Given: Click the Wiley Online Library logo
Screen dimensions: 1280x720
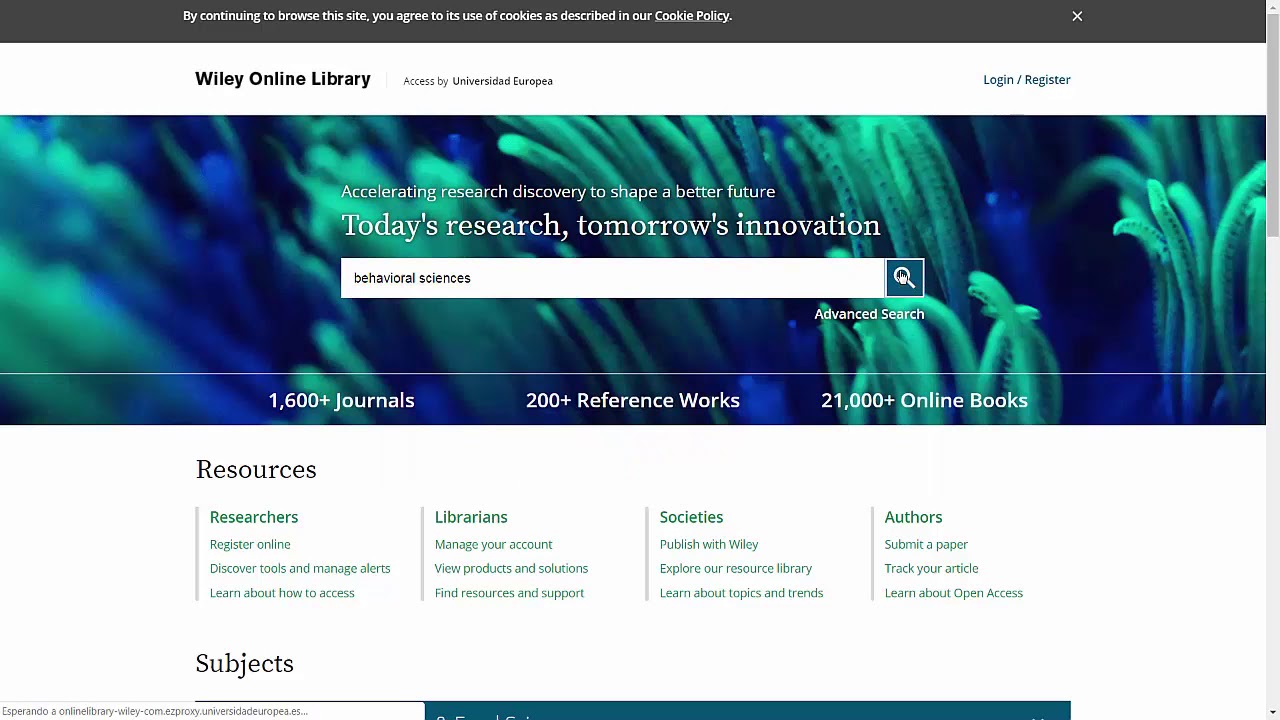Looking at the screenshot, I should (283, 79).
